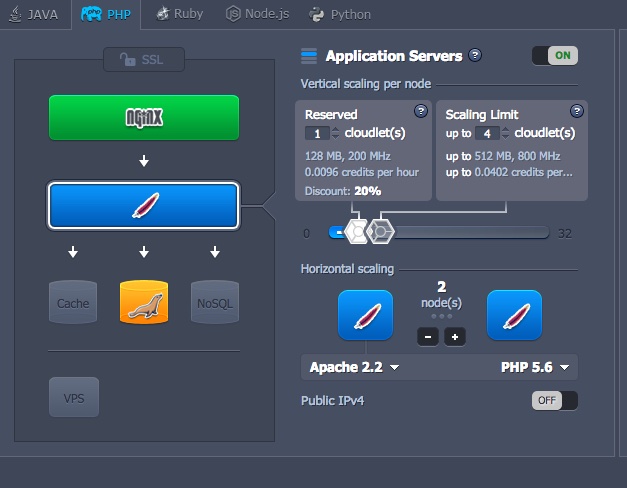The width and height of the screenshot is (627, 488).
Task: Click the 'up to 512 MB, 800 MHz' text
Action: (x=503, y=156)
